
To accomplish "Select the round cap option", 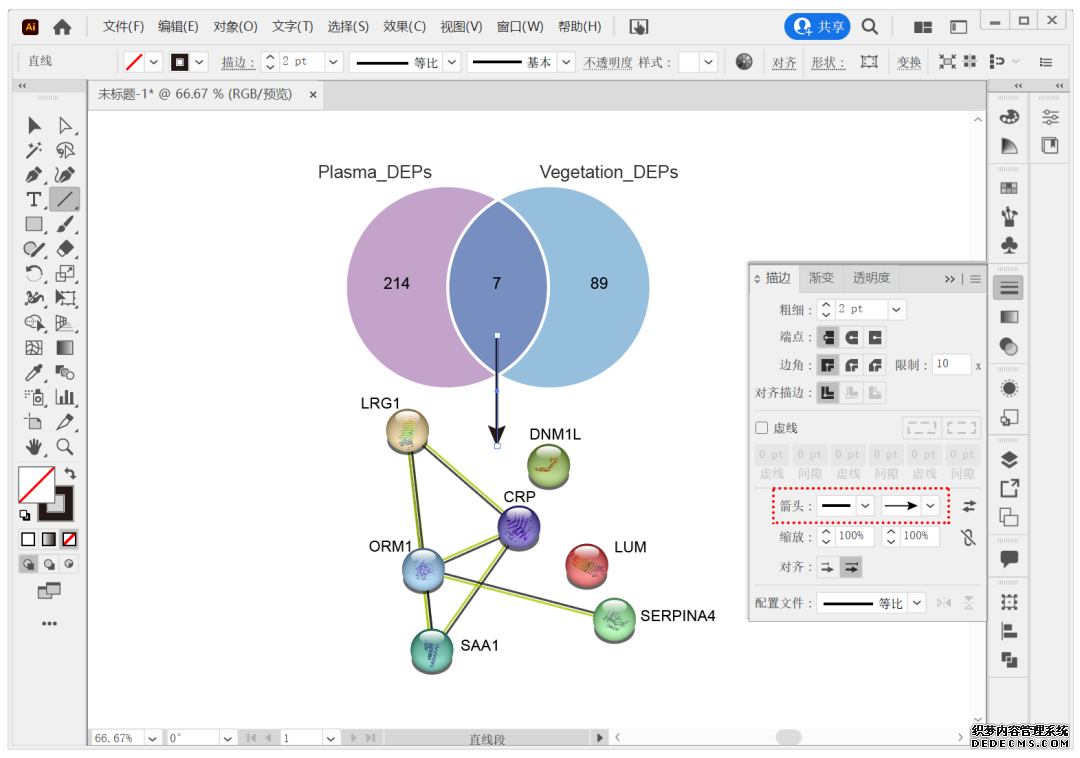I will (852, 338).
